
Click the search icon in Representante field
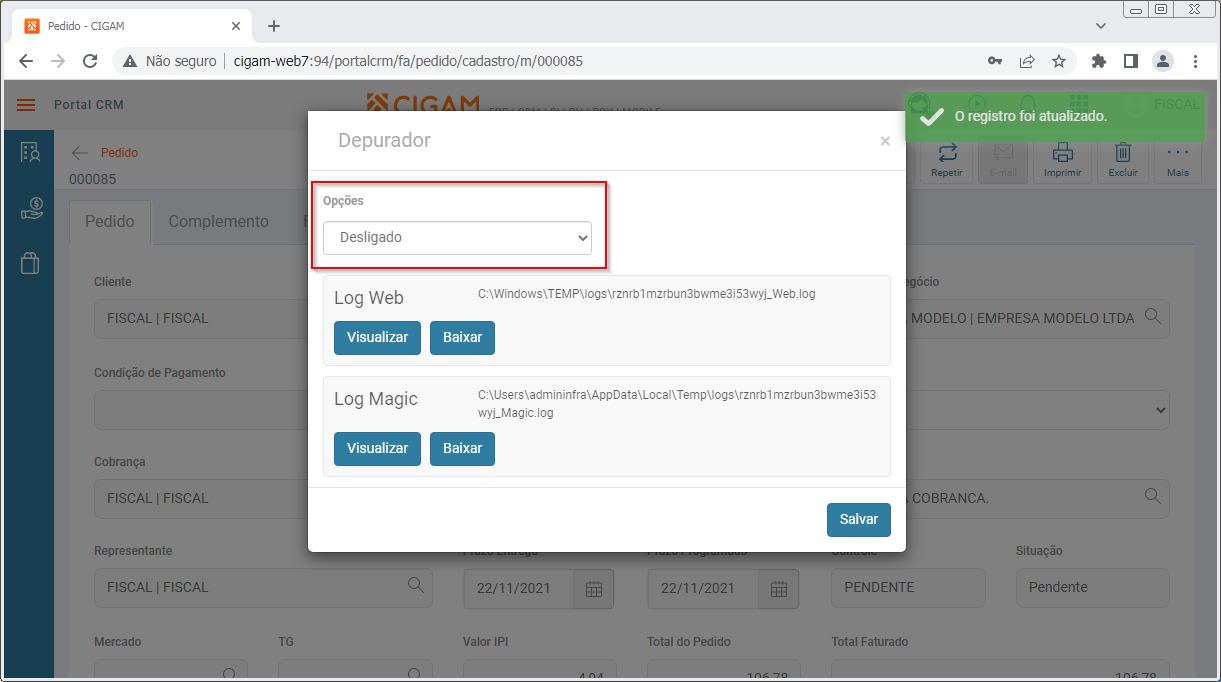(x=415, y=586)
